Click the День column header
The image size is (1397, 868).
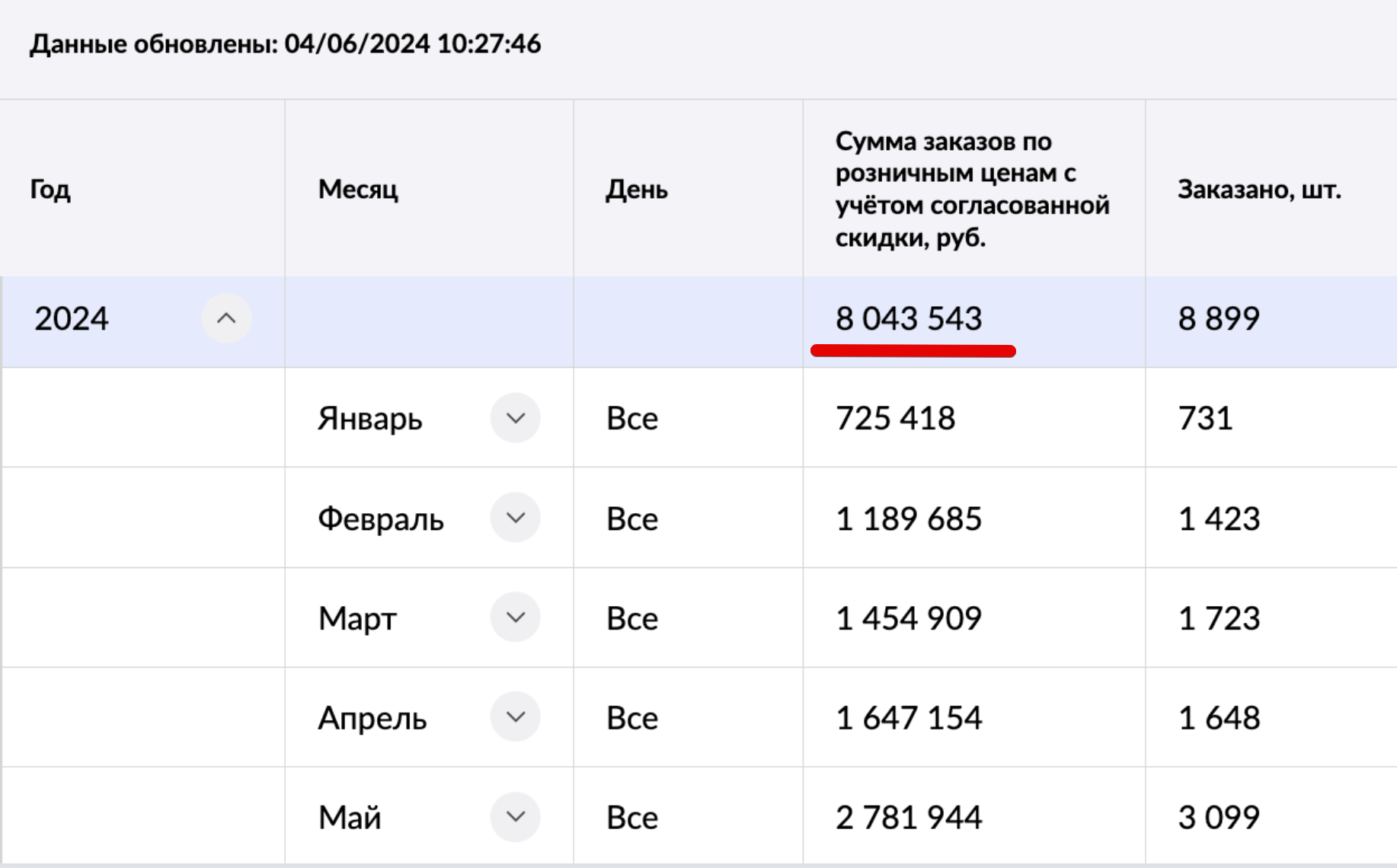pos(636,189)
